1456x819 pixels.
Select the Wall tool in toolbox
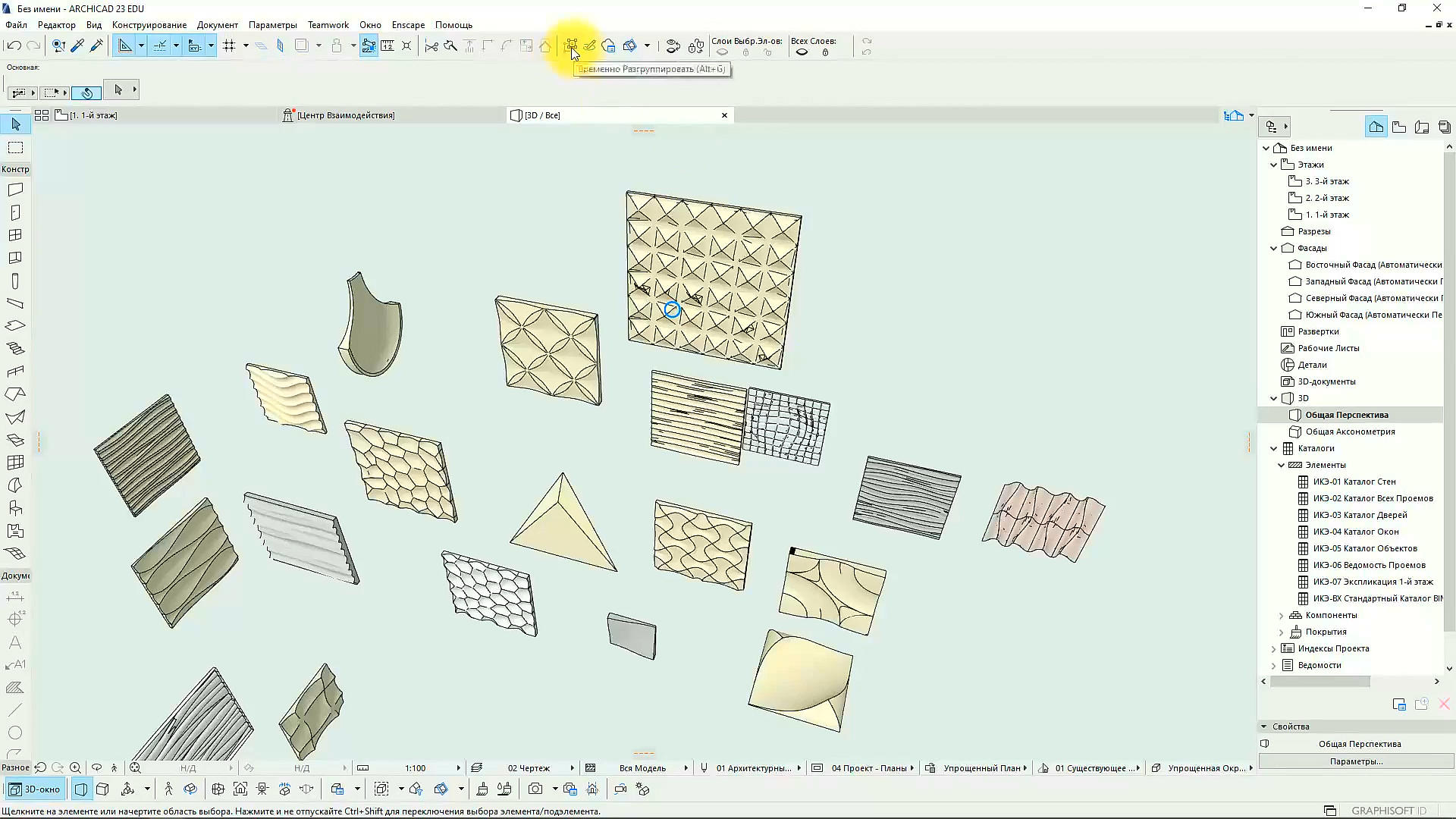(x=15, y=190)
